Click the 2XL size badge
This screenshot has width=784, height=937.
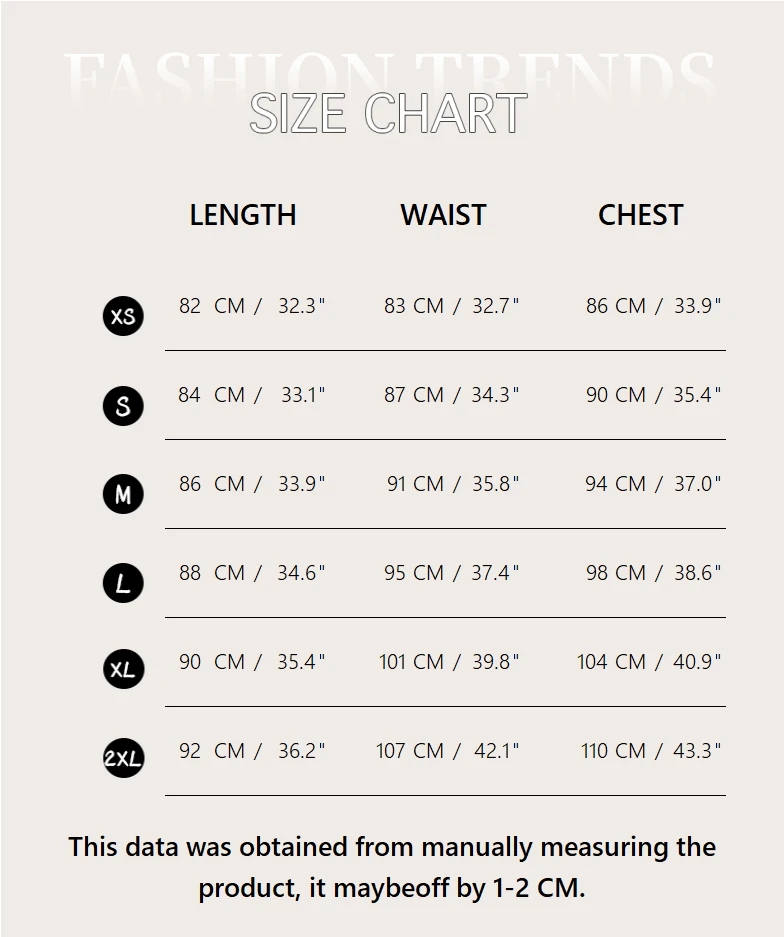coord(123,759)
